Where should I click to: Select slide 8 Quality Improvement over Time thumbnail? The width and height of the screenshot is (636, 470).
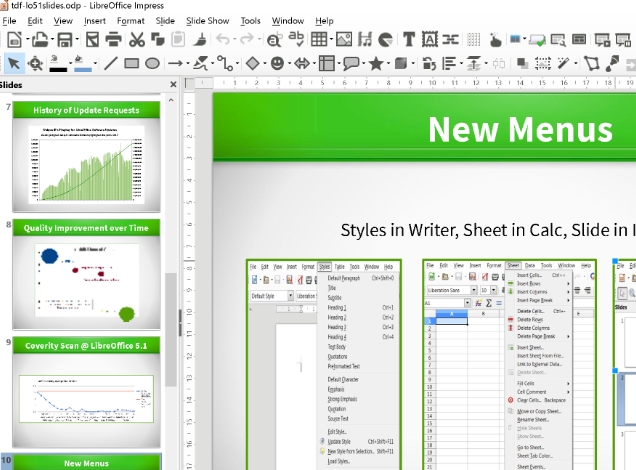(x=86, y=275)
